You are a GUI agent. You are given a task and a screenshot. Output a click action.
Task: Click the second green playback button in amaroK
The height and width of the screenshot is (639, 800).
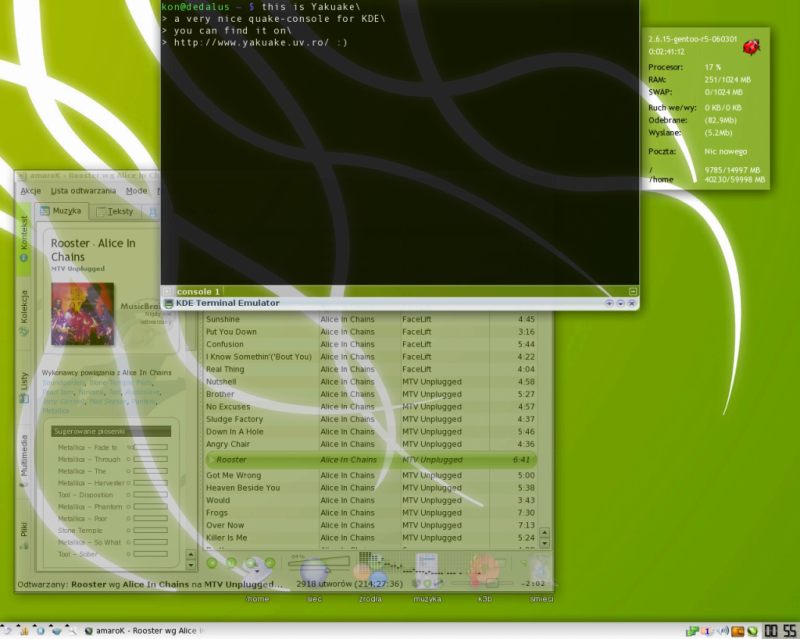231,563
